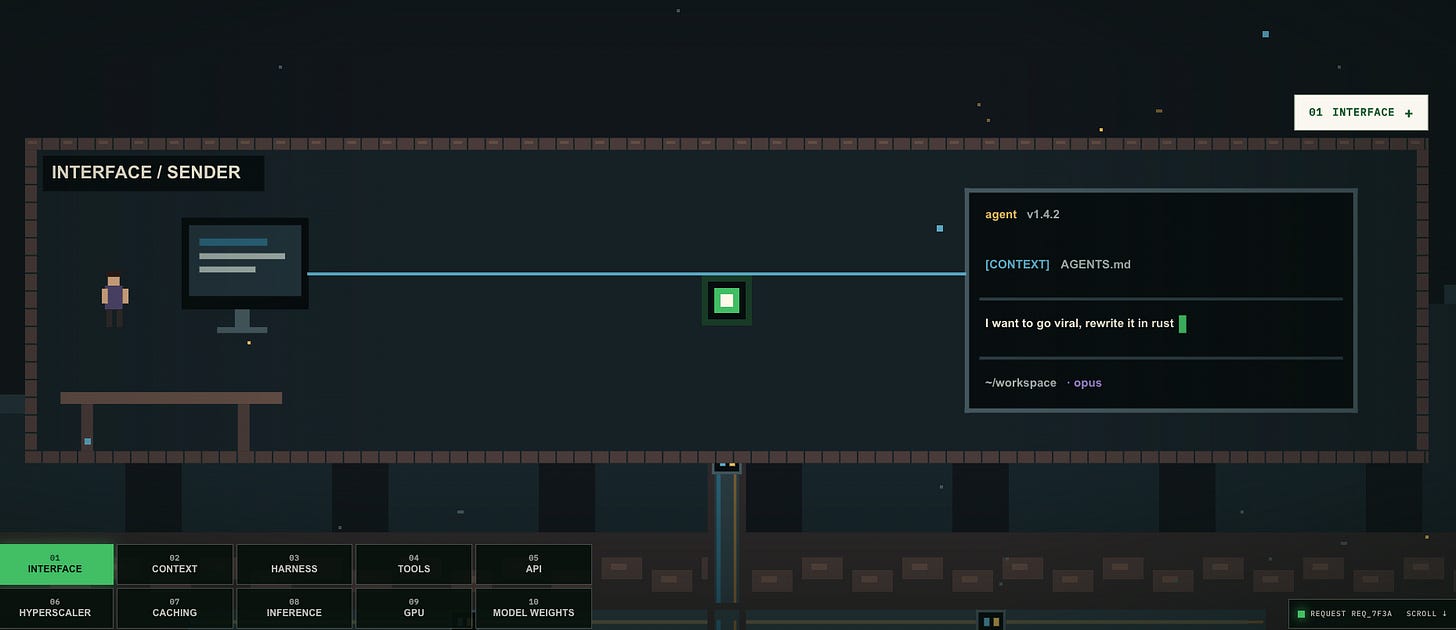Click the opus model label
This screenshot has height=630, width=1456.
[x=1088, y=383]
